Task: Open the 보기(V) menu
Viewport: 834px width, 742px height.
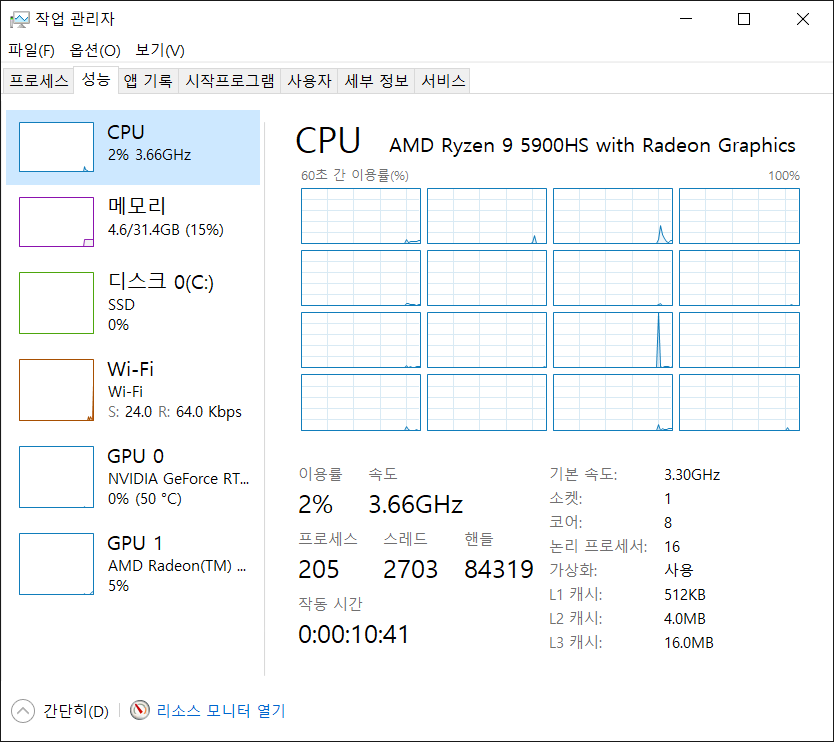Action: 160,50
